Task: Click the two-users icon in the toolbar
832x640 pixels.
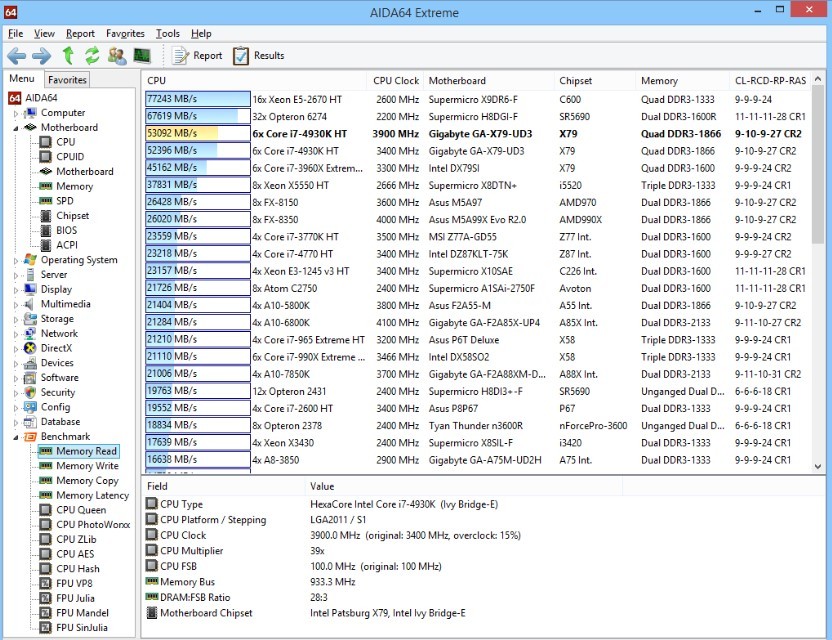Action: [x=117, y=56]
